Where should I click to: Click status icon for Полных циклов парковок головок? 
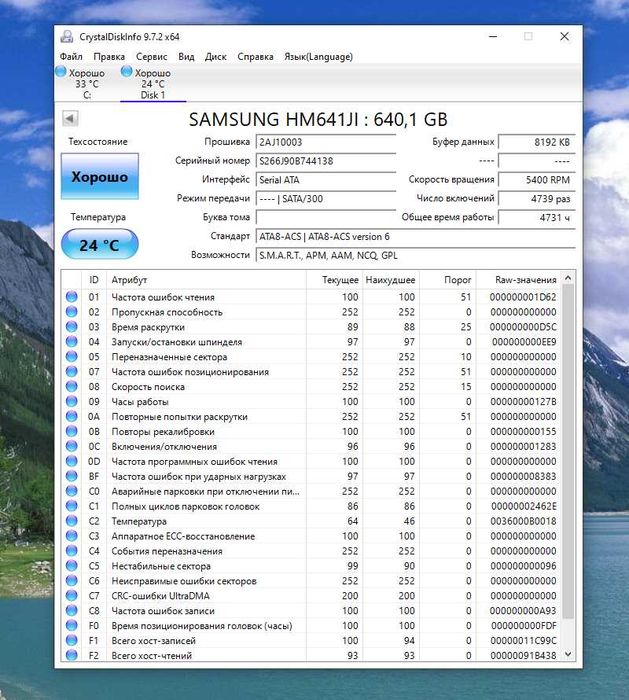click(x=71, y=506)
